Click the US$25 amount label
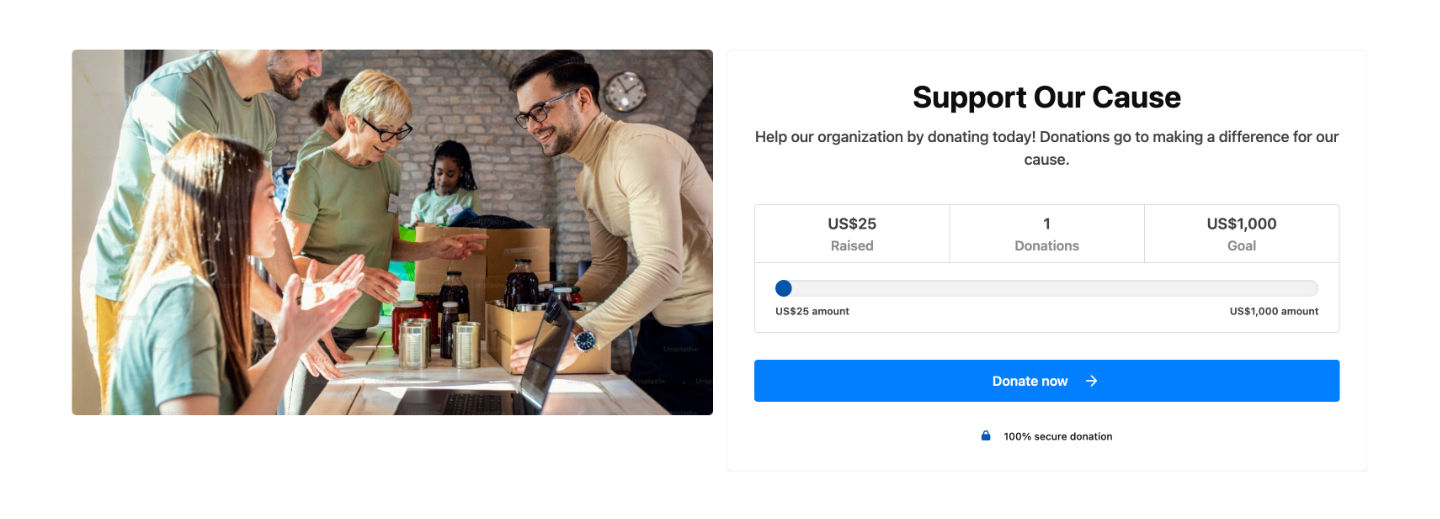The image size is (1440, 519). click(x=812, y=311)
